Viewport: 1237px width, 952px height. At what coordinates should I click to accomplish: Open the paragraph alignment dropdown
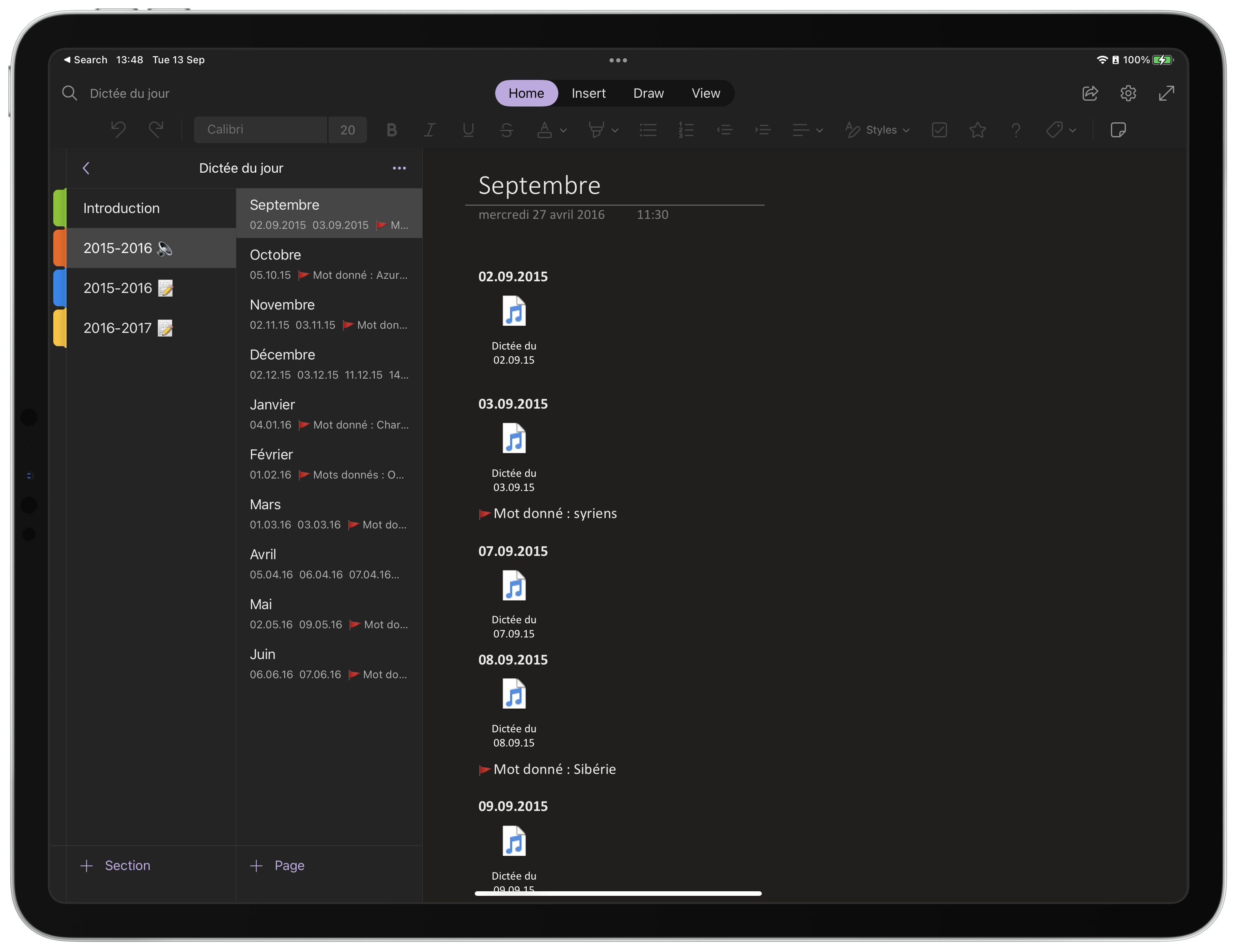808,130
